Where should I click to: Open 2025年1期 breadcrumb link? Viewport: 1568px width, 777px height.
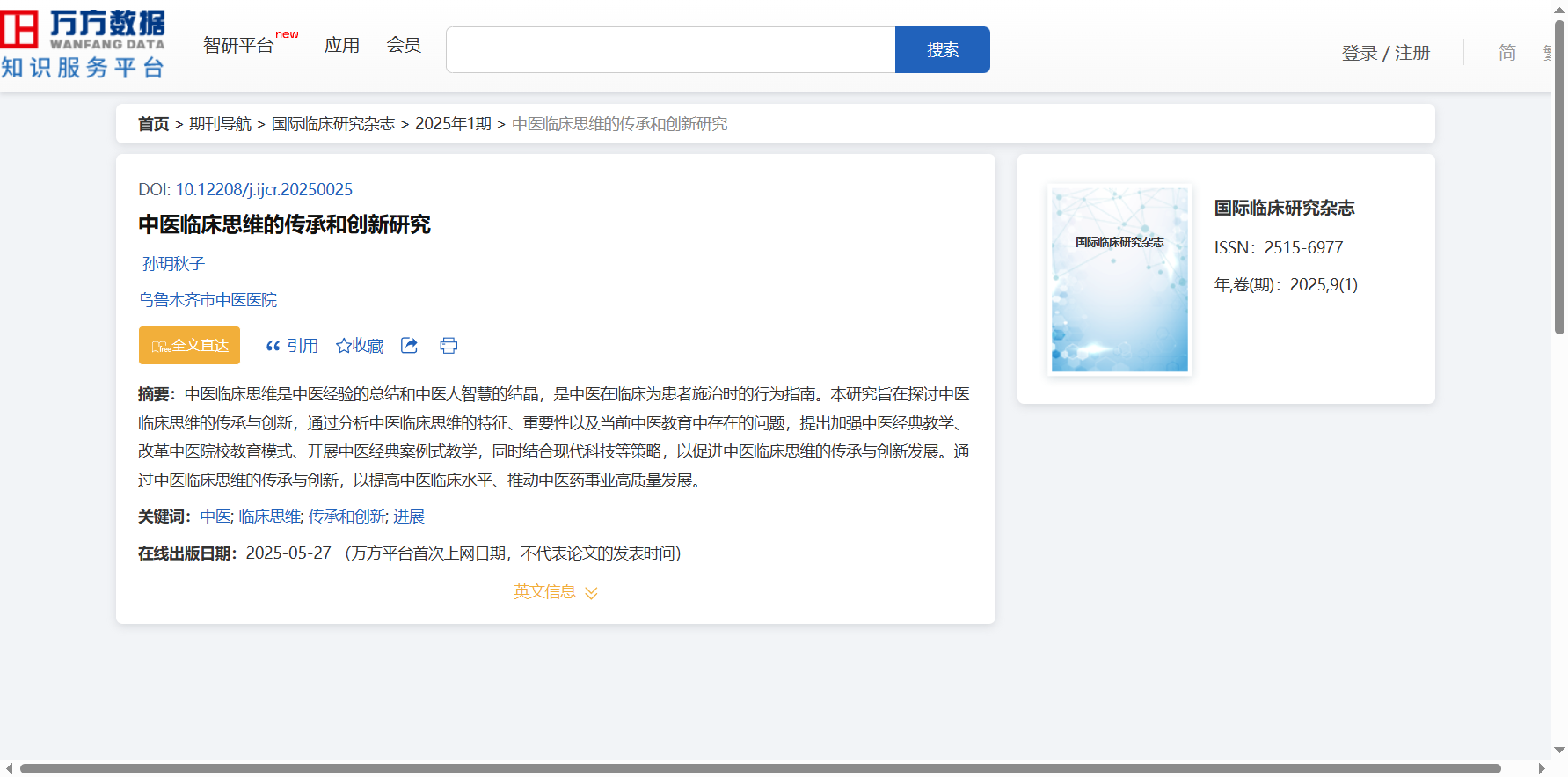pos(454,124)
